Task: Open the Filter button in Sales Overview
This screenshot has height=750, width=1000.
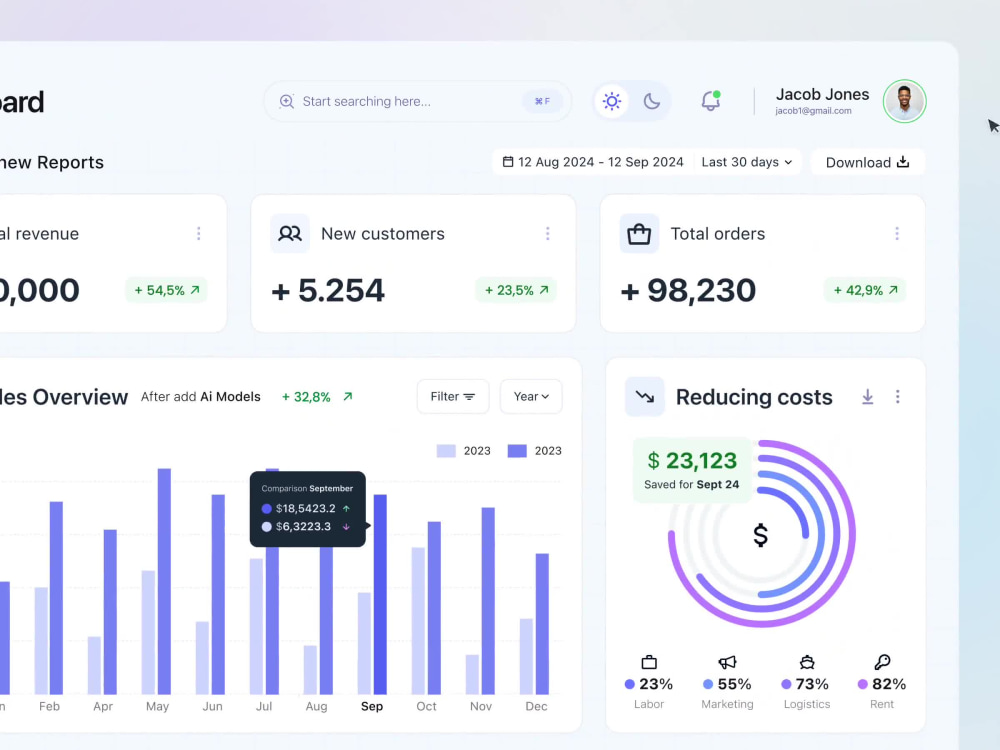Action: [x=453, y=397]
